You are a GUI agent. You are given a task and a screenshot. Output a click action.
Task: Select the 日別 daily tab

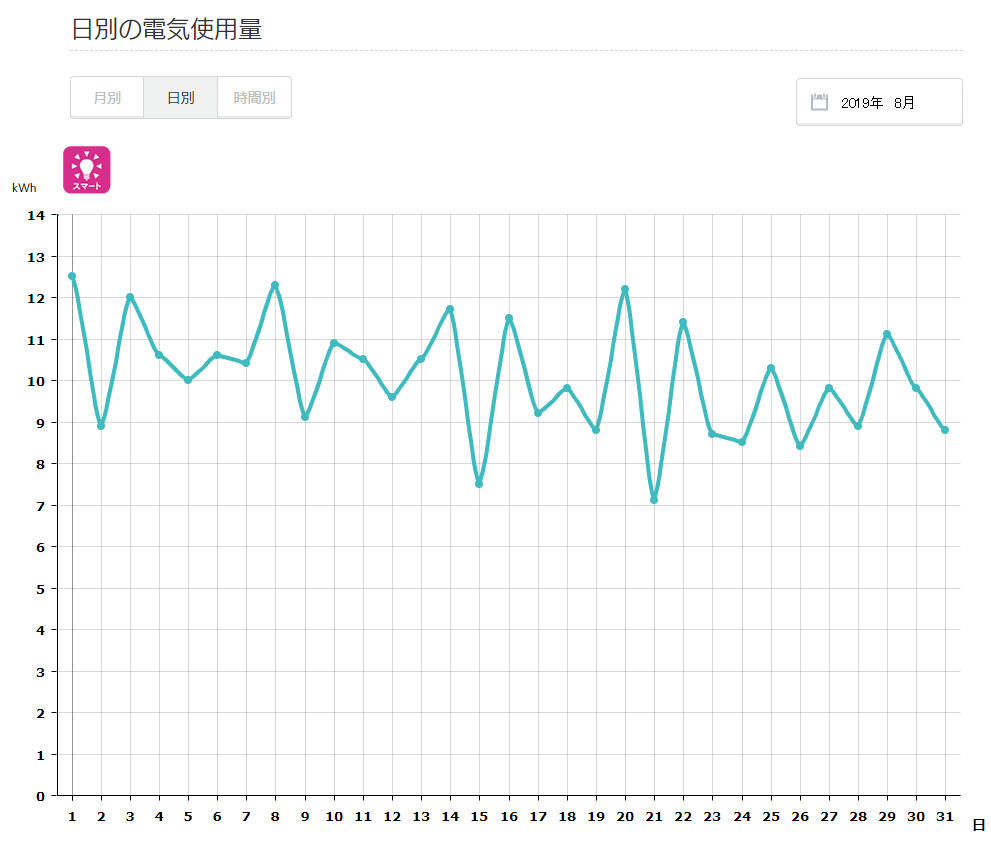coord(181,98)
